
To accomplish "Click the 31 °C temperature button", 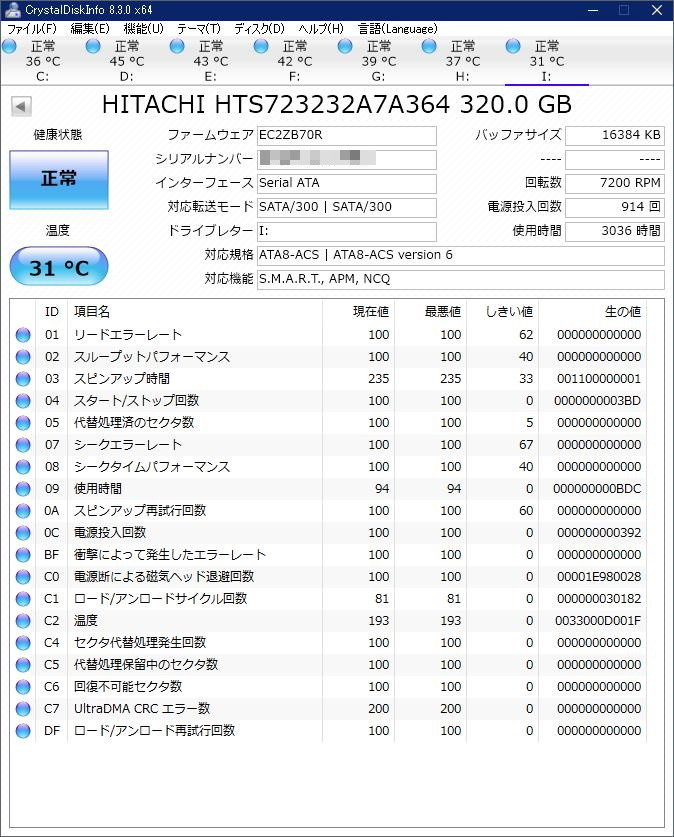I will 59,266.
